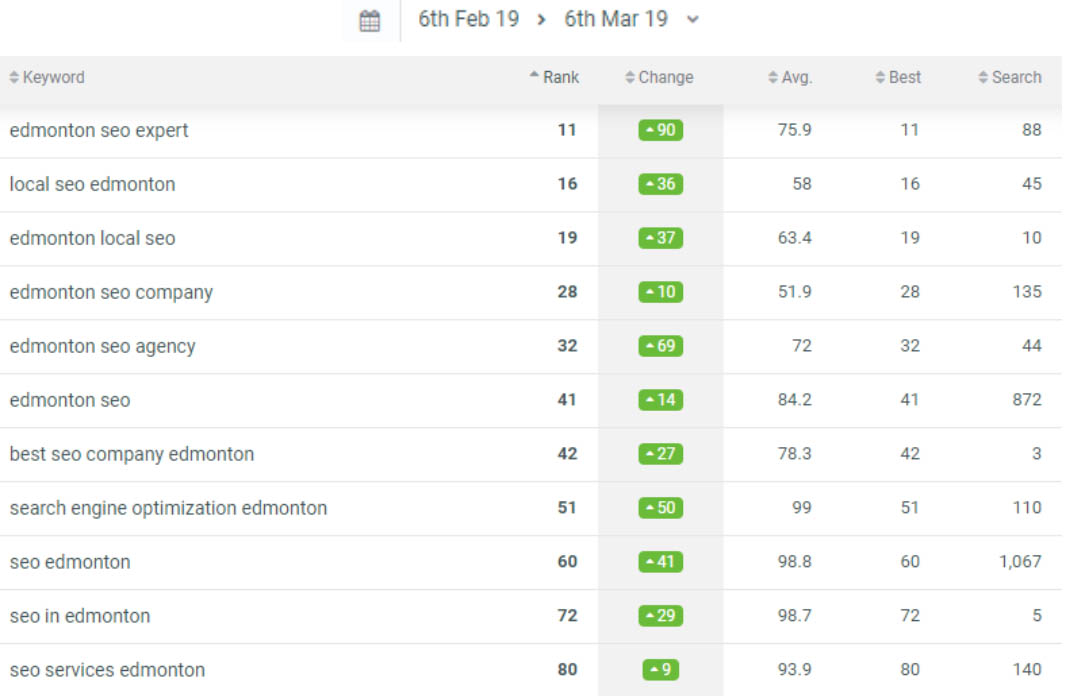Open the 'best seo company edmonton' keyword
1068x698 pixels.
[x=131, y=454]
